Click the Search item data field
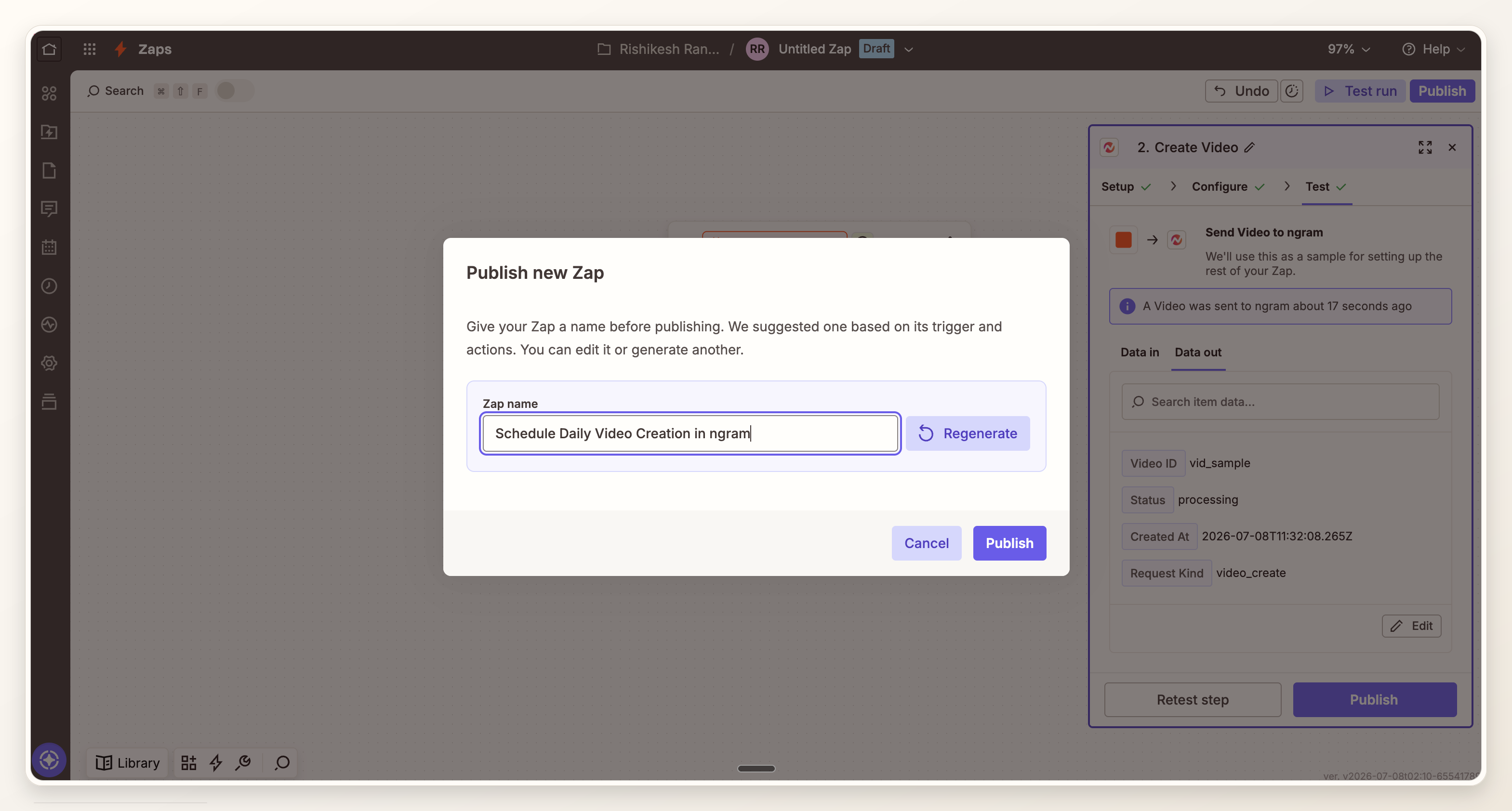 pyautogui.click(x=1280, y=401)
